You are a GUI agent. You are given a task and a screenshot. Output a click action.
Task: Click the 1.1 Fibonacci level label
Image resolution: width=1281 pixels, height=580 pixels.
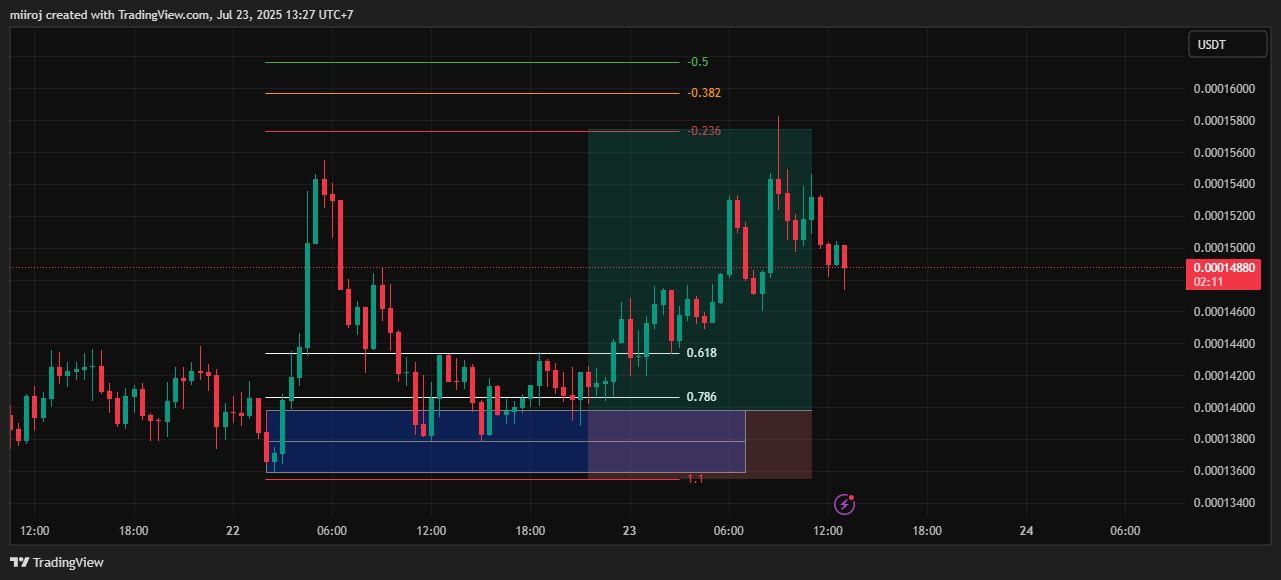point(695,479)
